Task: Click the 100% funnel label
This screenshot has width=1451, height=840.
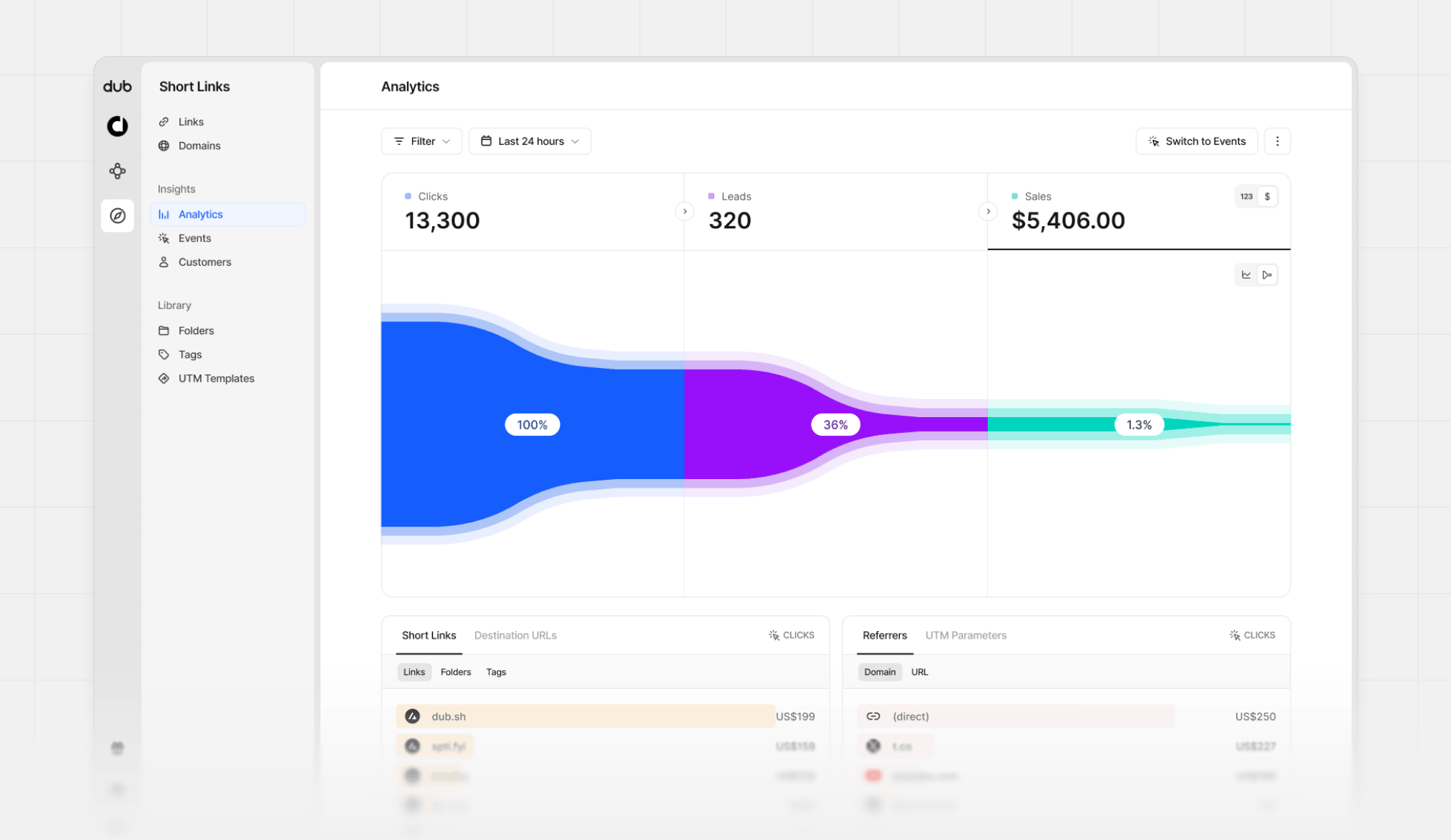Action: tap(532, 425)
